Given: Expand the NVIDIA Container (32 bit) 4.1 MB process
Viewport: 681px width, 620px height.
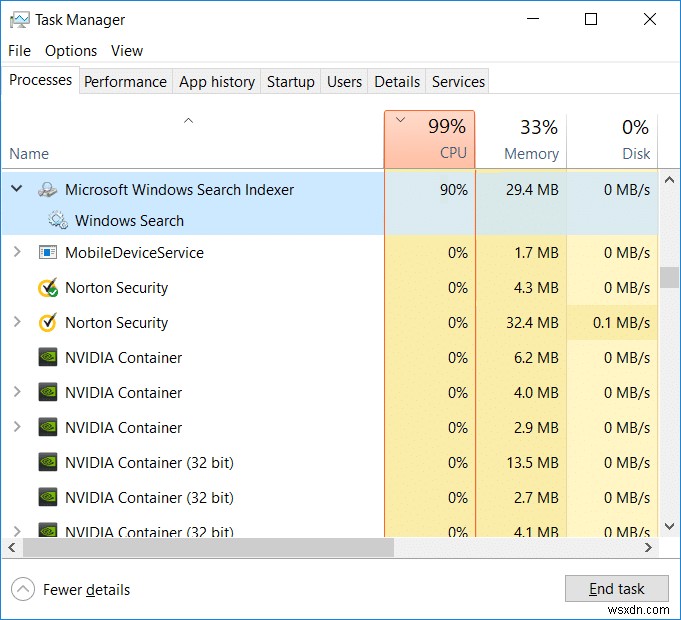Looking at the screenshot, I should click(x=17, y=531).
